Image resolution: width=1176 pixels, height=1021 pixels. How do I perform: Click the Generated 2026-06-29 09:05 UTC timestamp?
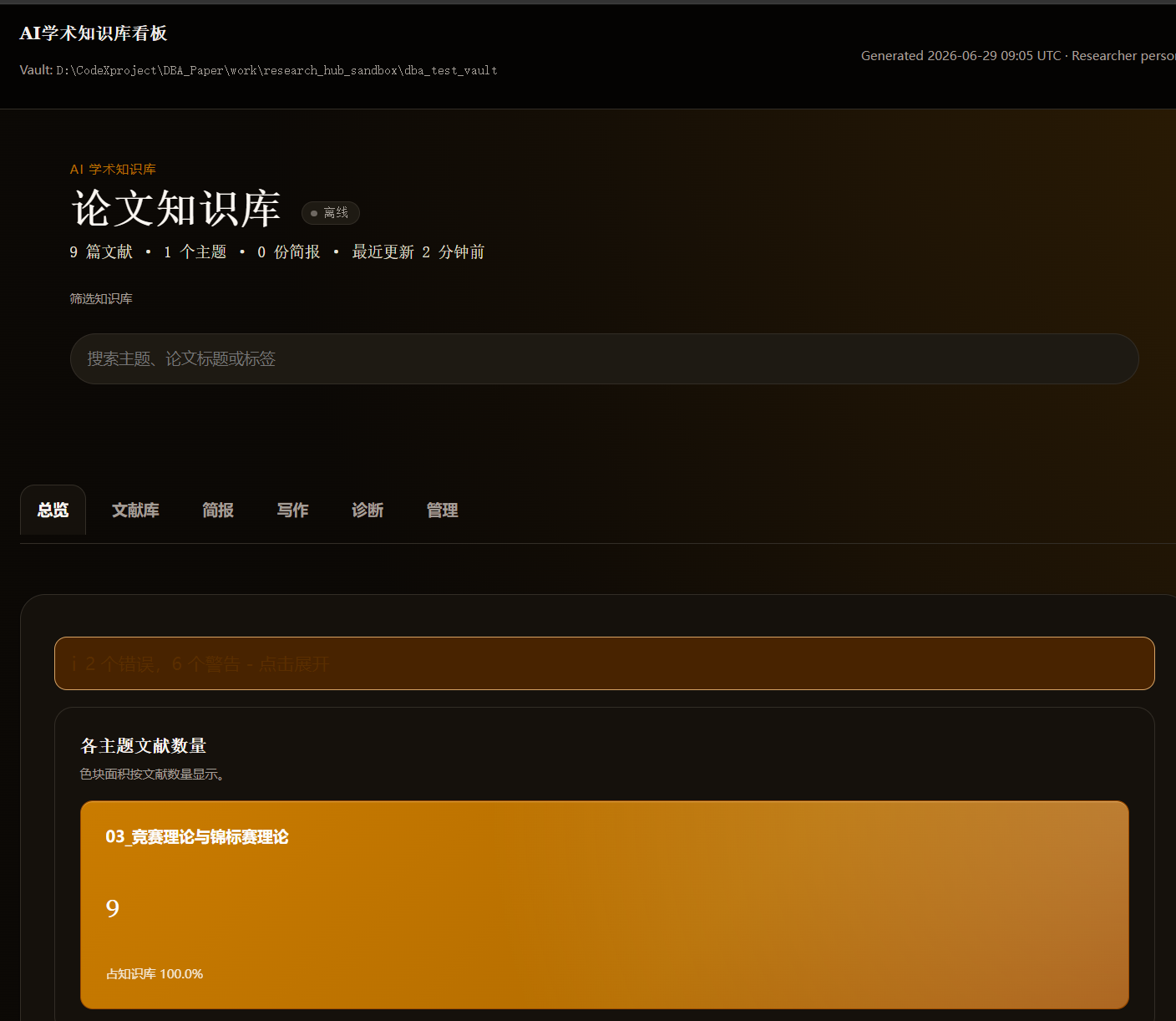961,56
